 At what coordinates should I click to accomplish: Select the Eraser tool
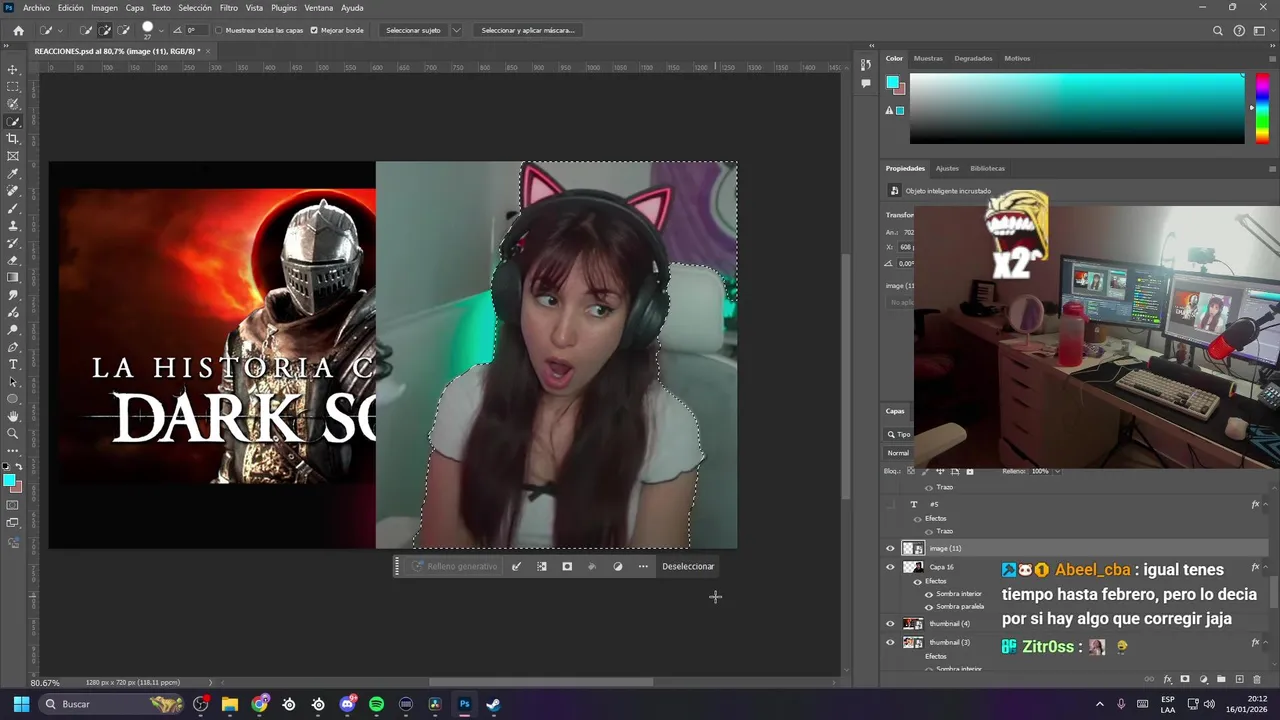tap(13, 260)
